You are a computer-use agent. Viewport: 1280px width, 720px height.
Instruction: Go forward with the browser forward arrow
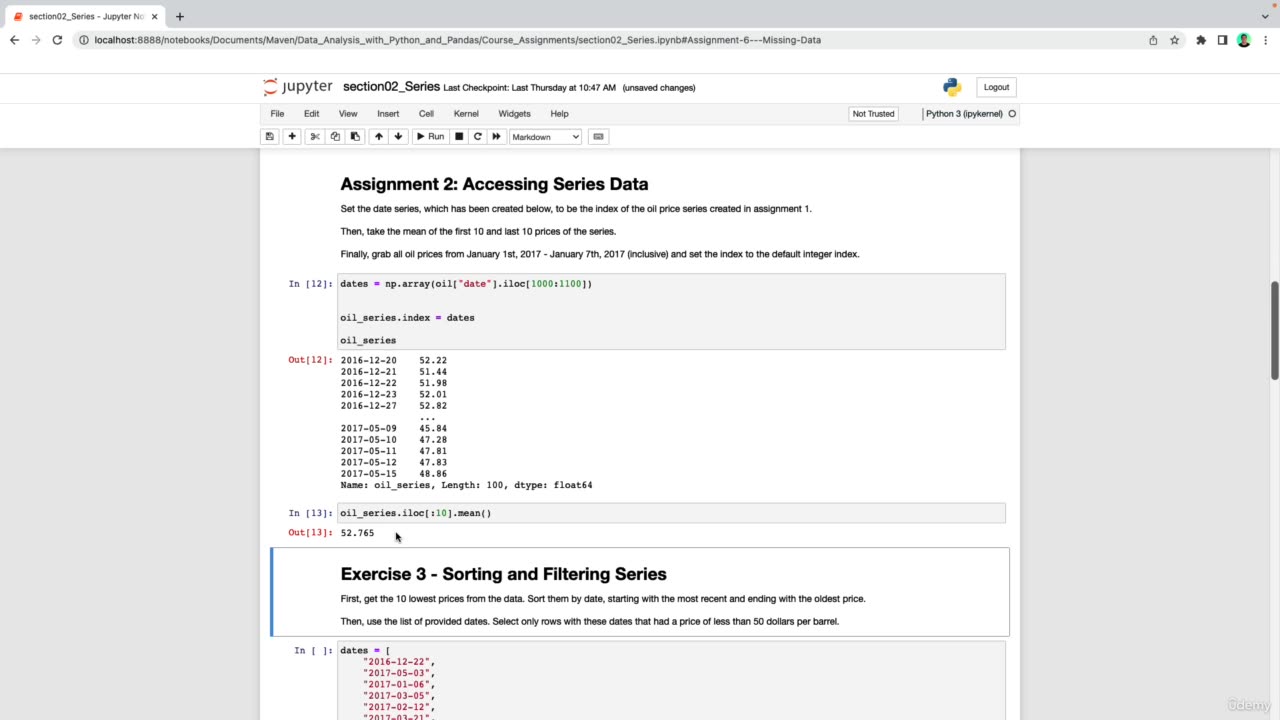point(36,40)
